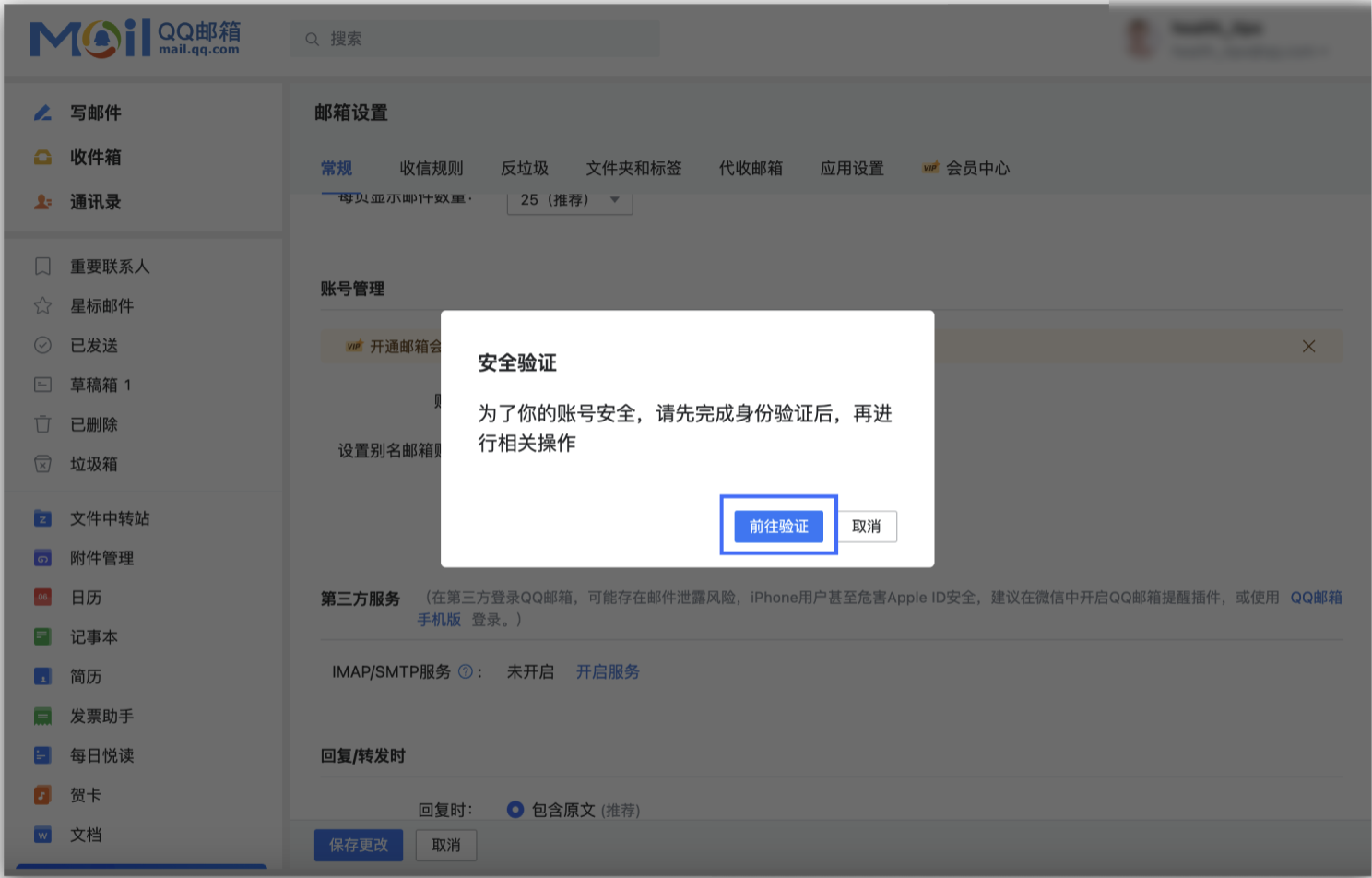Select the 包含原文 reply radio button
1372x878 pixels.
514,809
